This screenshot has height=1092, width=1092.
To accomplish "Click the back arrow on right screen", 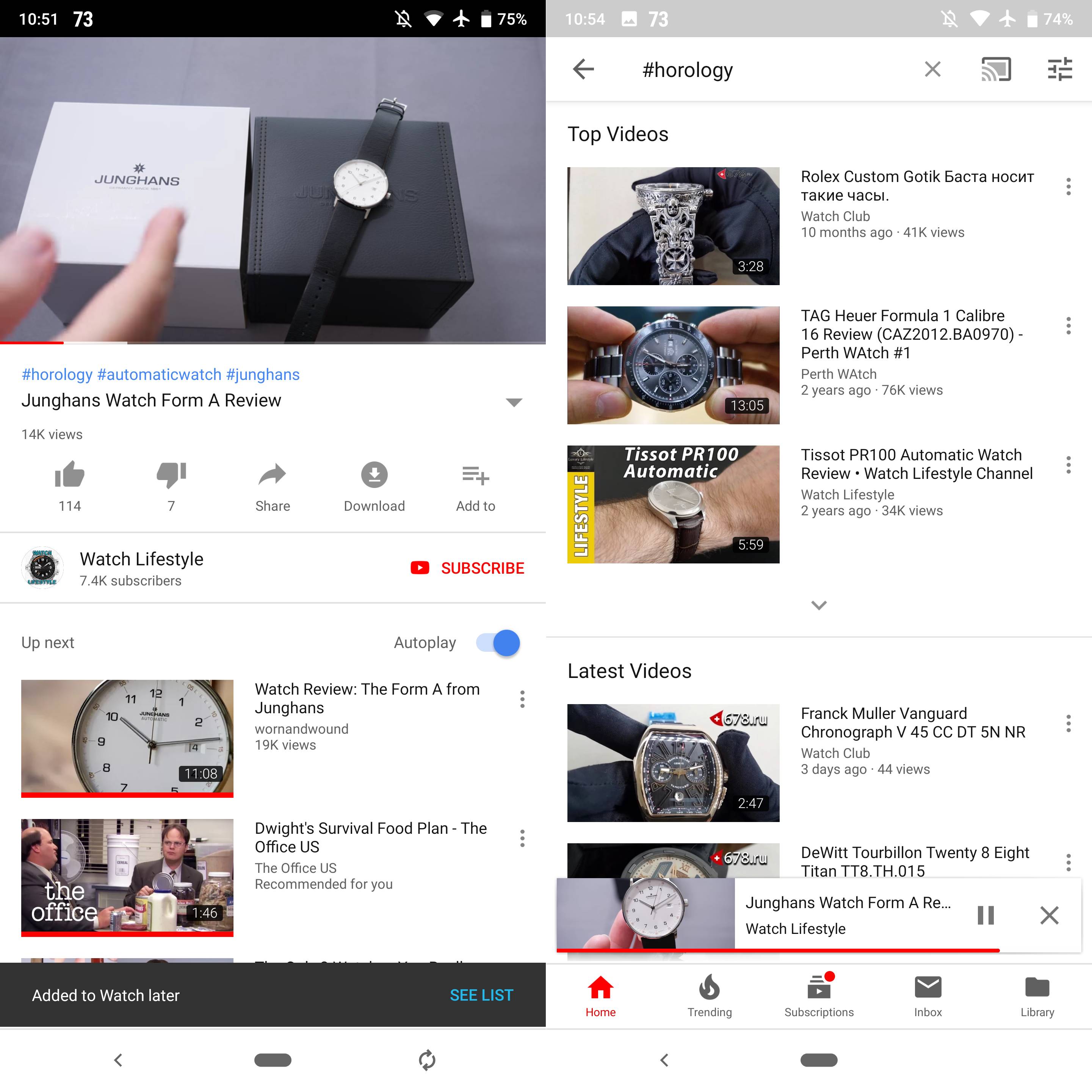I will (583, 69).
